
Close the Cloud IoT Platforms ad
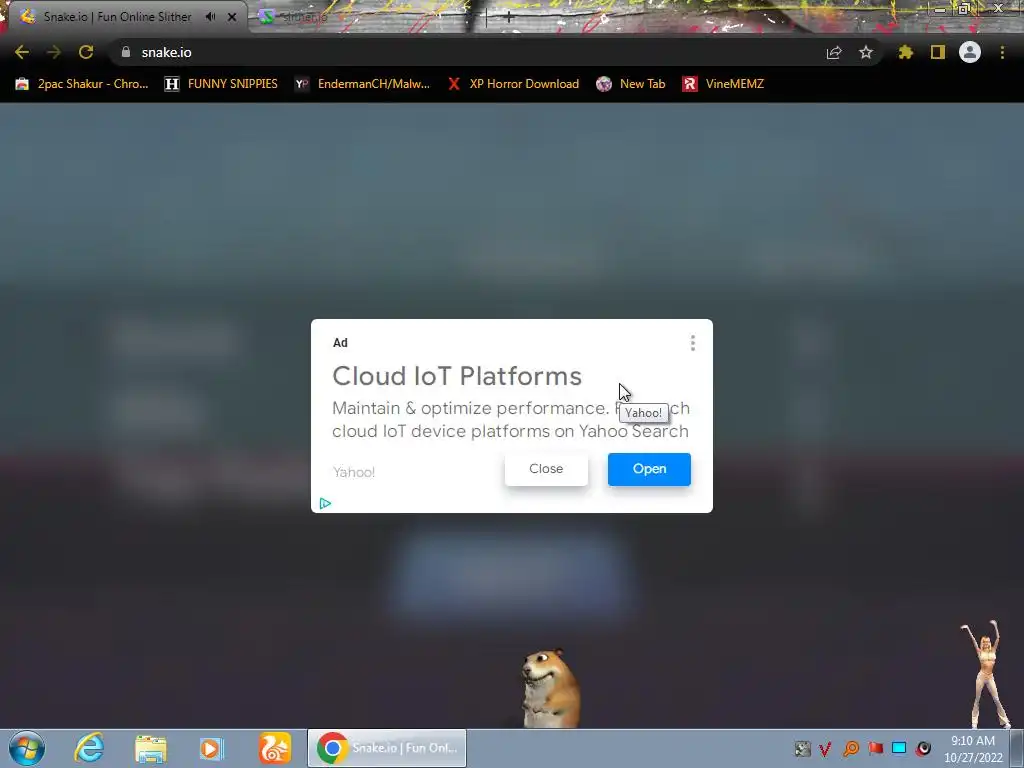coord(546,469)
